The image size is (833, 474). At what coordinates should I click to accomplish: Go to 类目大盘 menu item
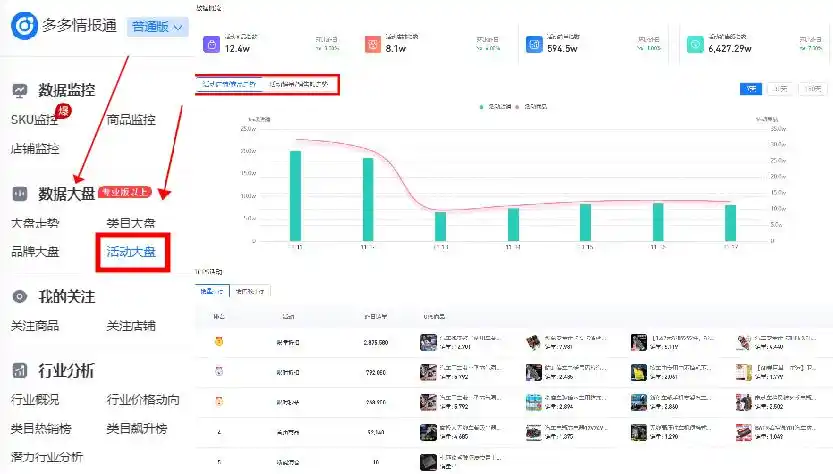[x=131, y=223]
